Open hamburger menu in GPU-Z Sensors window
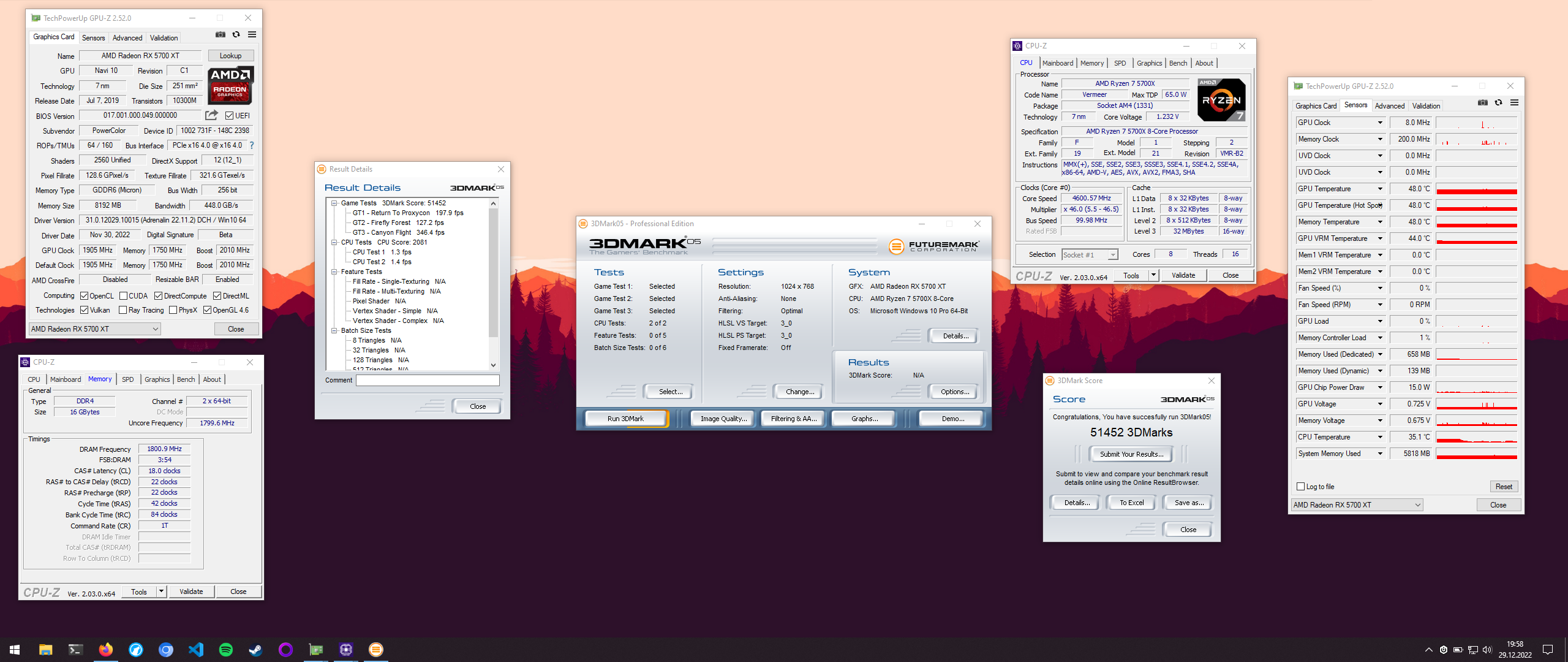 [1514, 102]
